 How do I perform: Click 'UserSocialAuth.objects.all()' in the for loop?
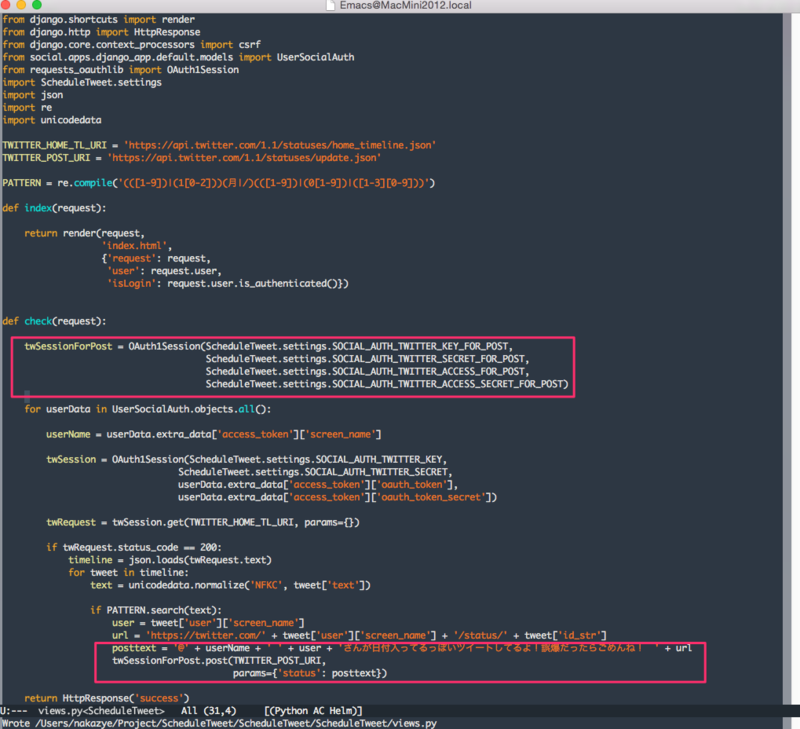click(189, 409)
